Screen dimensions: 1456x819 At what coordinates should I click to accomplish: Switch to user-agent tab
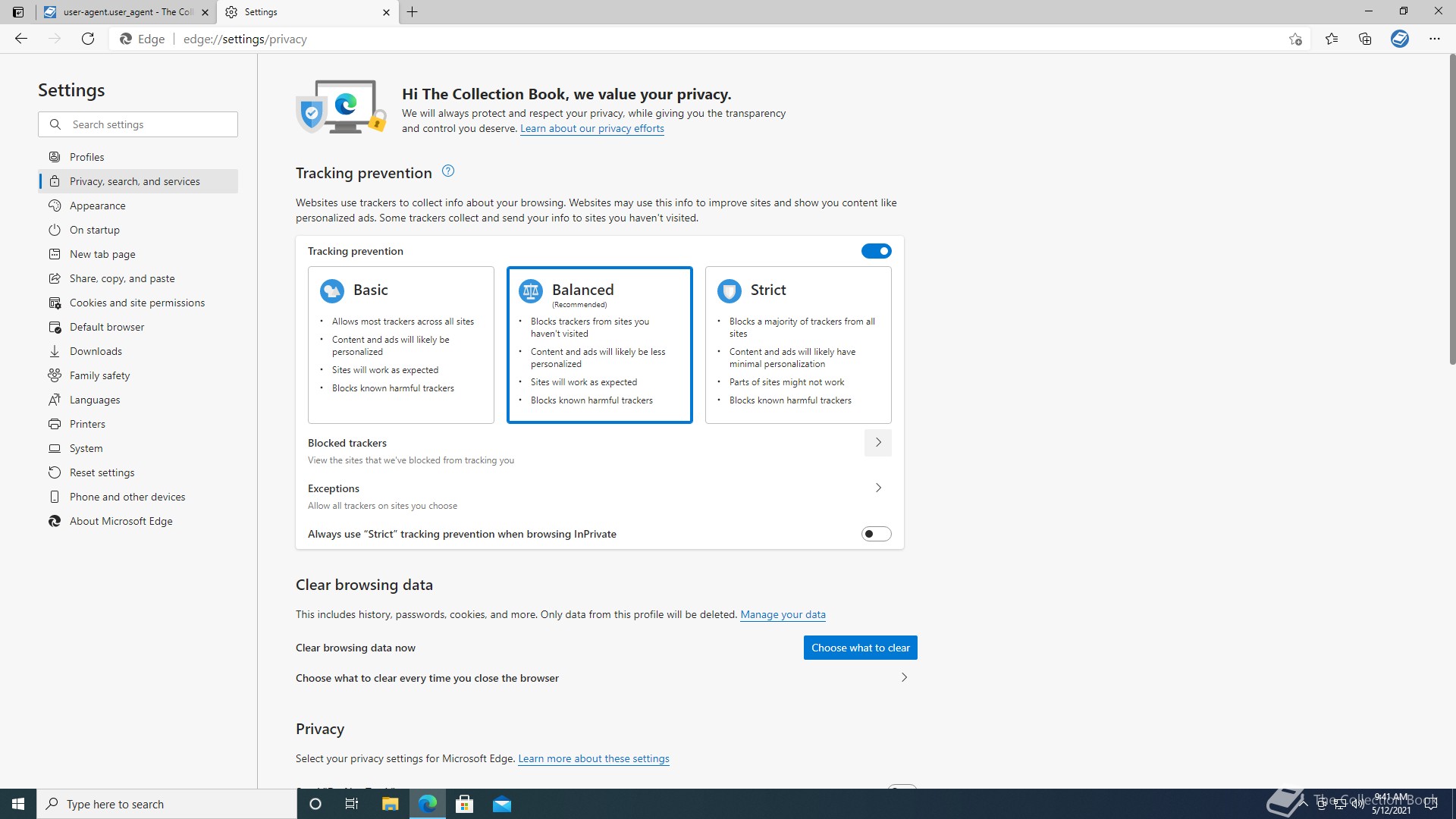[127, 12]
